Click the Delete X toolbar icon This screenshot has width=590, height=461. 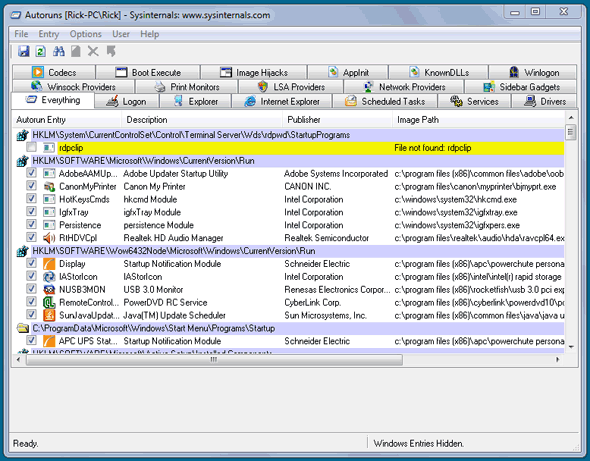point(93,51)
